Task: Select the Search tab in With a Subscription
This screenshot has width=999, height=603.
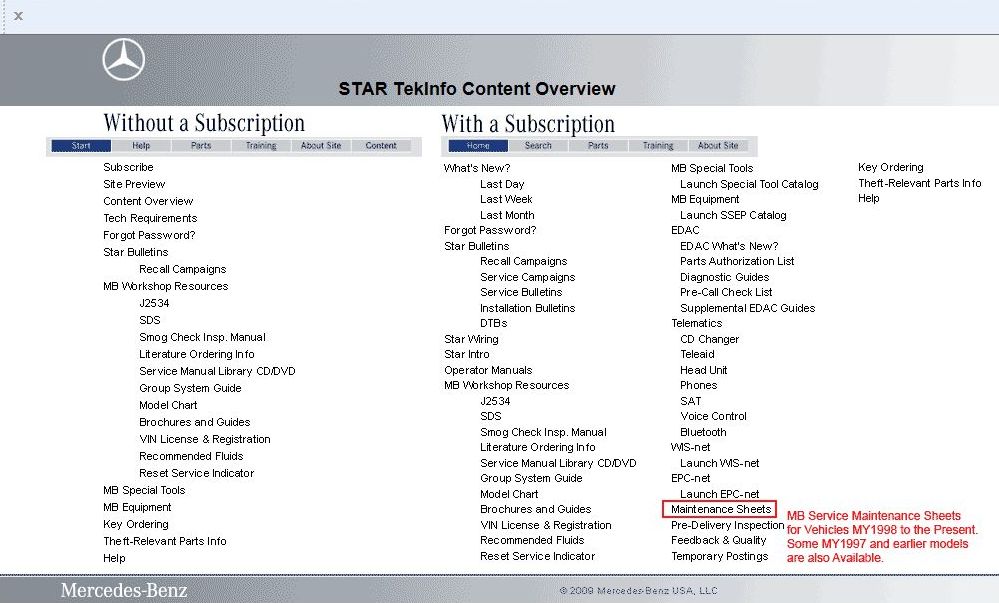Action: click(538, 146)
